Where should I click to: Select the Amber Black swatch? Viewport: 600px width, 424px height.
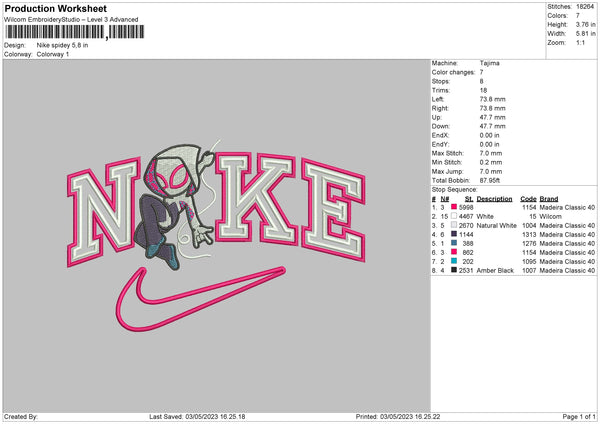(454, 270)
